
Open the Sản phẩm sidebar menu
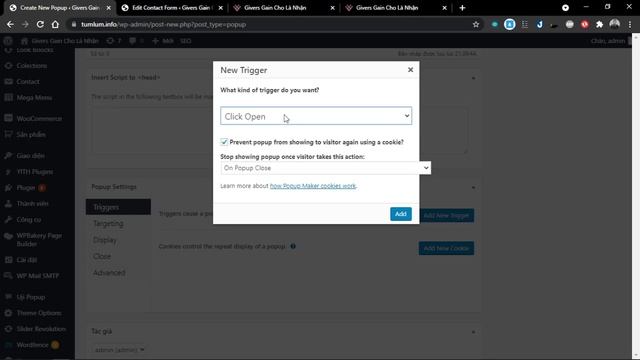(31, 134)
